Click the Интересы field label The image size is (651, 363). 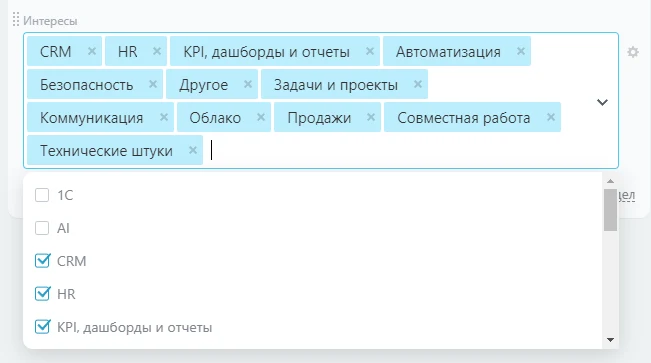click(x=50, y=21)
